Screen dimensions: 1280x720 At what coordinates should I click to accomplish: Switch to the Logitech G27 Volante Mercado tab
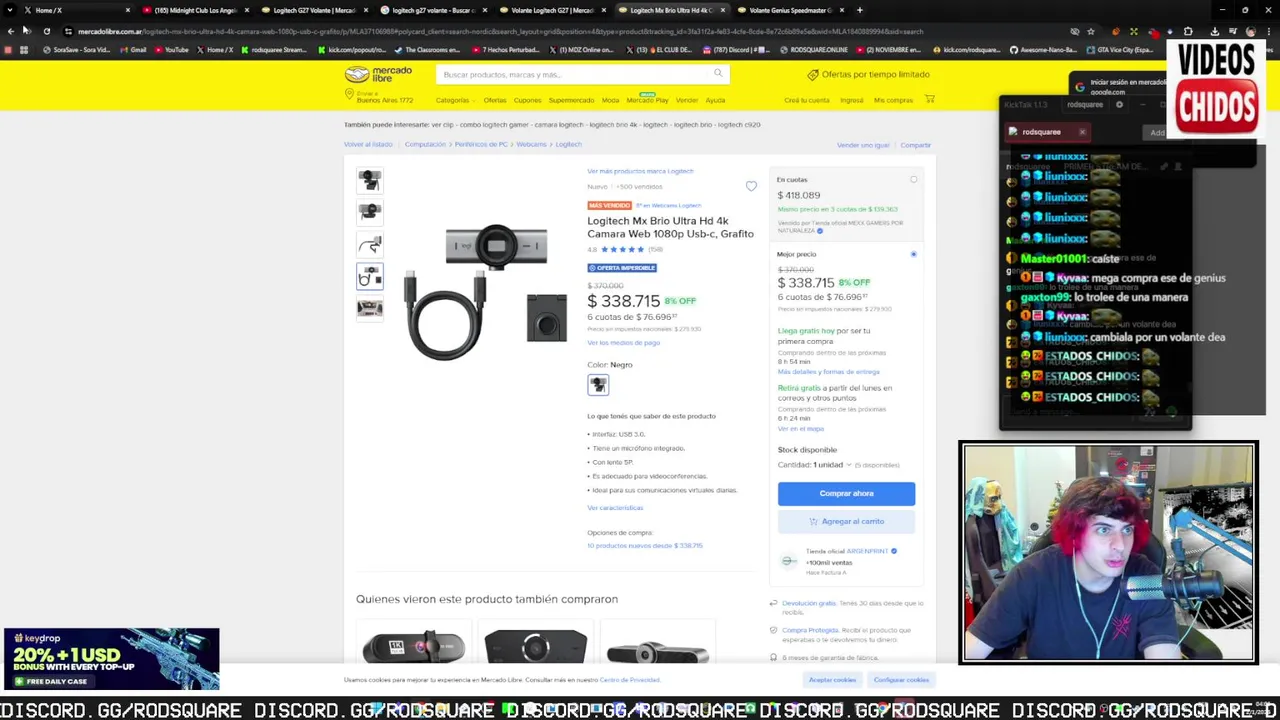315,10
